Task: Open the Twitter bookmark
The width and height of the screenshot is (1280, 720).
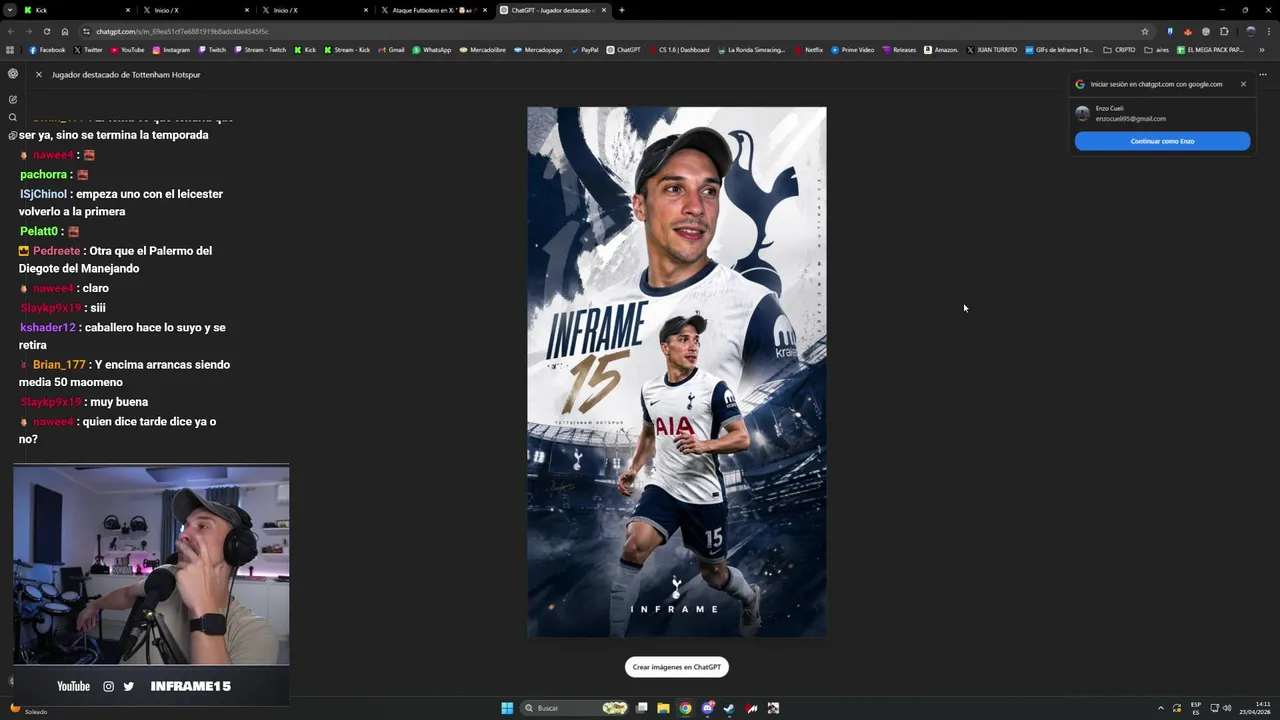Action: coord(88,50)
